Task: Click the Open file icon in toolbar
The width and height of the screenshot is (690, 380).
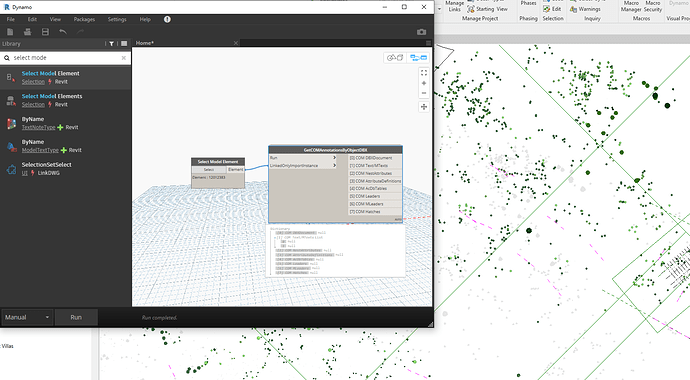Action: tap(27, 32)
